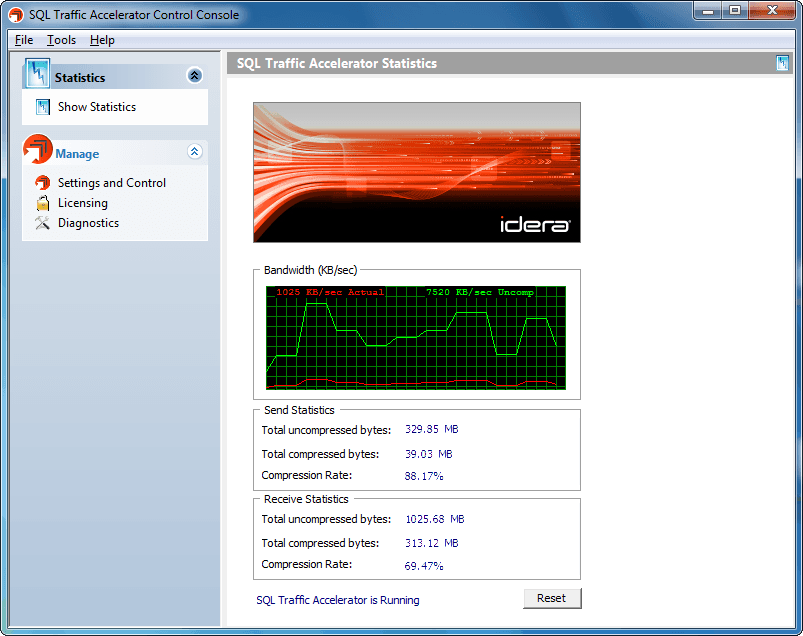Click Receive compression rate 69.47%
Viewport: 803px width, 636px height.
(424, 566)
